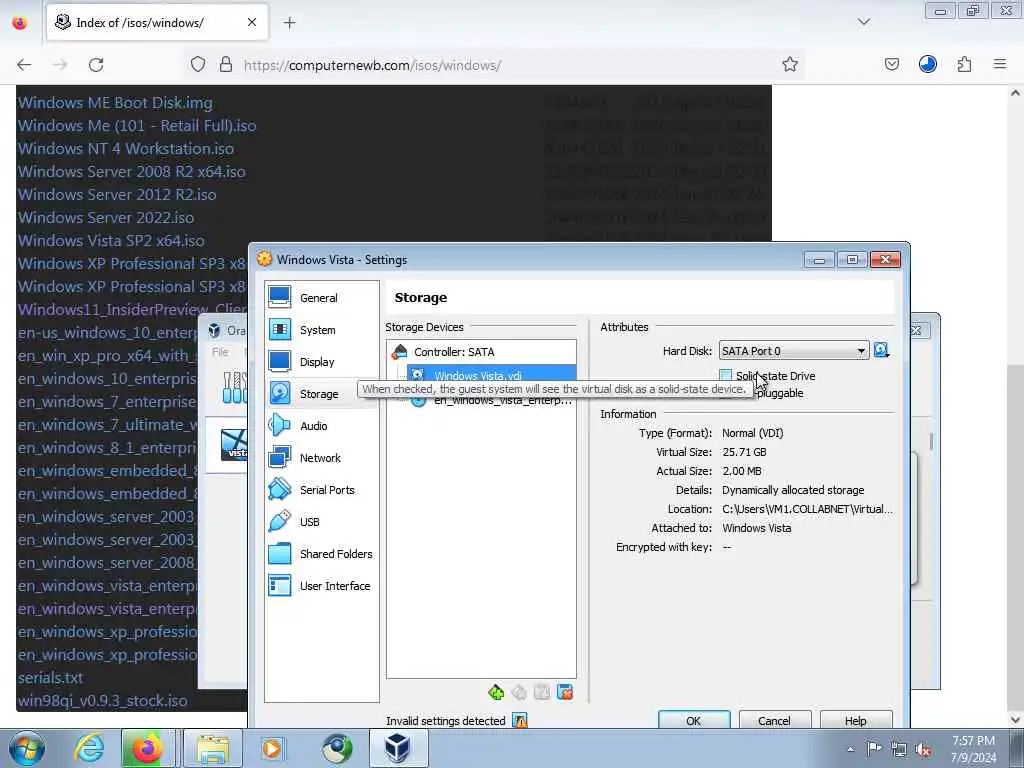Image resolution: width=1024 pixels, height=768 pixels.
Task: Click the tracking protection shield icon
Action: 198,65
